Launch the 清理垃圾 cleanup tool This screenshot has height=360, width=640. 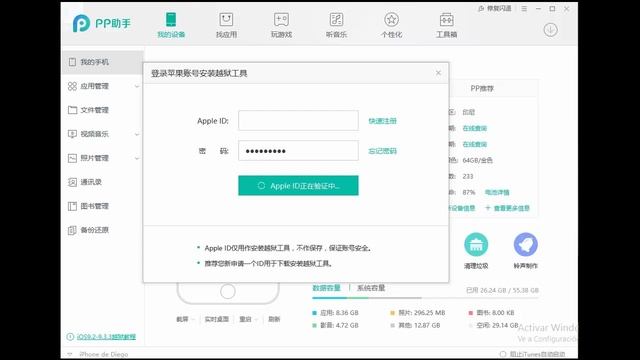coord(476,250)
